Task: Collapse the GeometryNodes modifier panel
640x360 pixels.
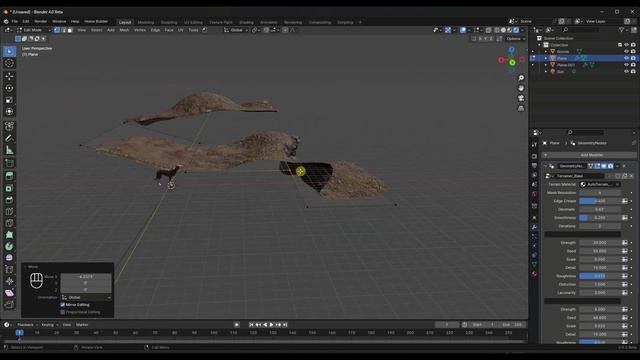Action: pyautogui.click(x=546, y=166)
